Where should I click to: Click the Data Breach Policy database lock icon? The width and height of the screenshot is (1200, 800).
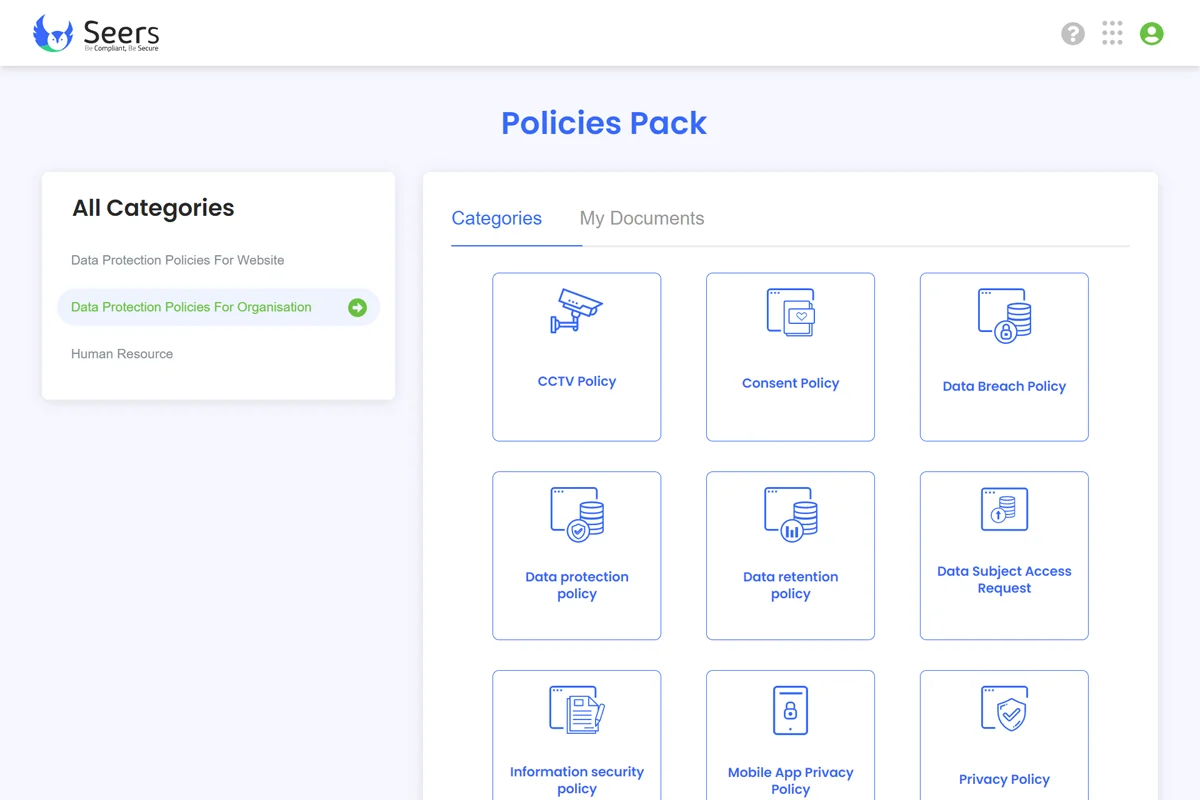[1004, 315]
